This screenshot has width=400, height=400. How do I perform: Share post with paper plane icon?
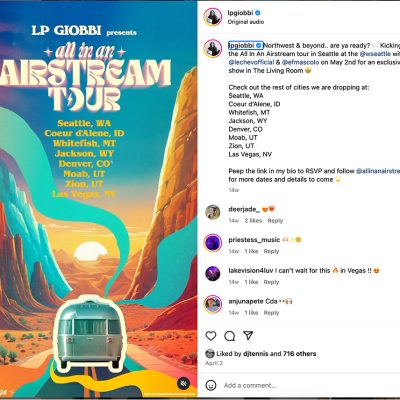248,335
